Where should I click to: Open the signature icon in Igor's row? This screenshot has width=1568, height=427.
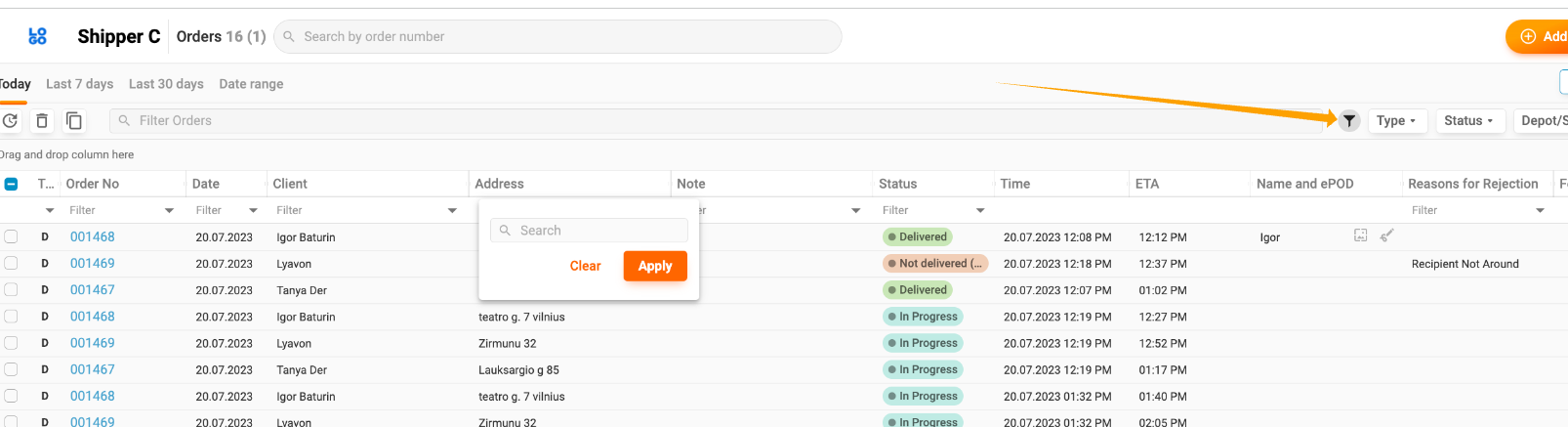coord(1386,235)
